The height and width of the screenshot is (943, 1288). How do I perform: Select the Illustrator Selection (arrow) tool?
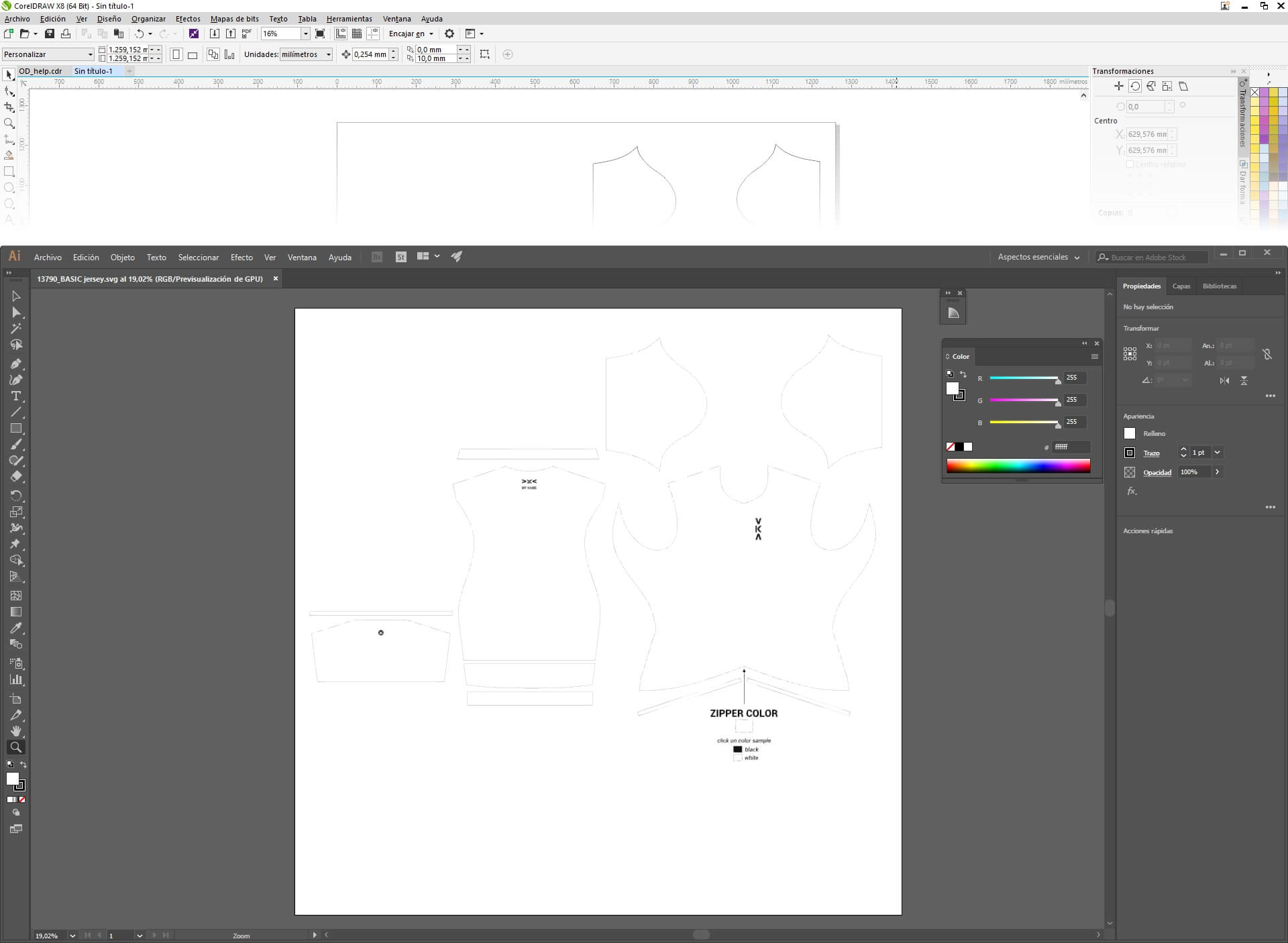click(x=16, y=296)
